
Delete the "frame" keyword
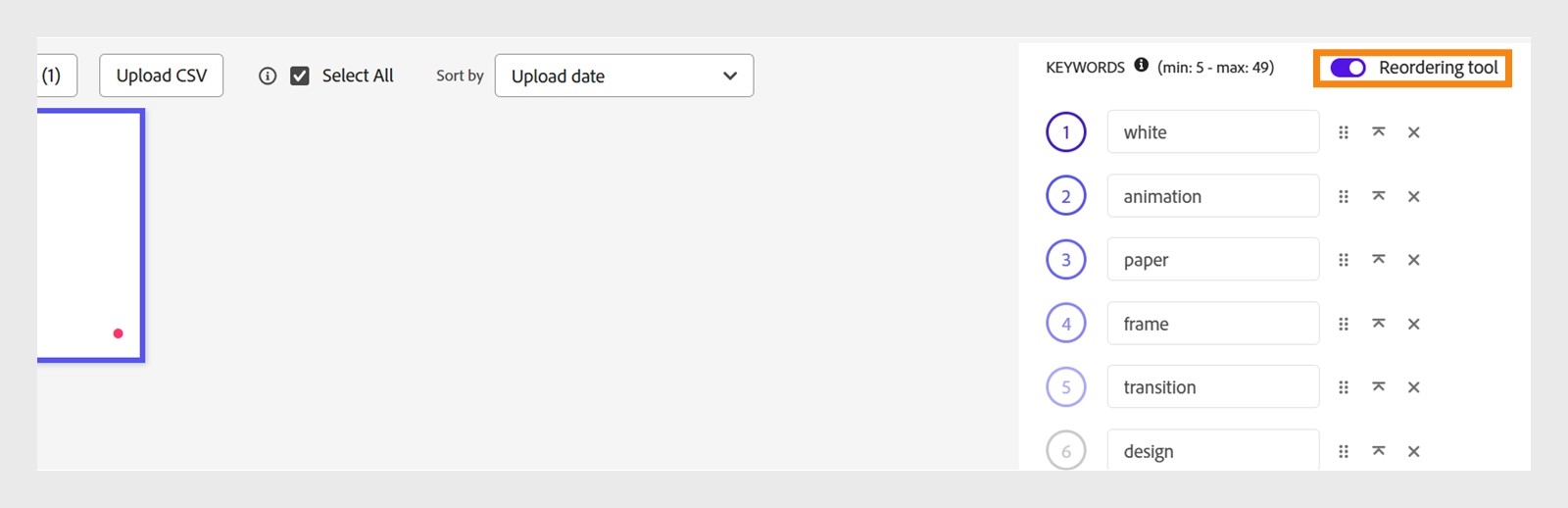point(1413,324)
